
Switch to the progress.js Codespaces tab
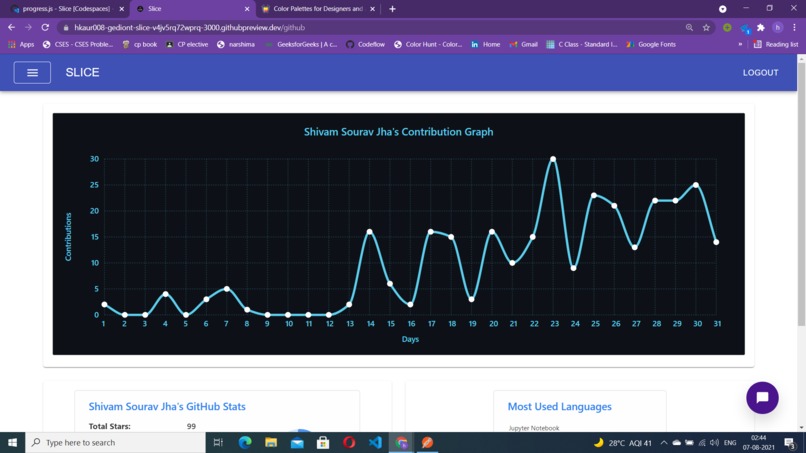click(66, 9)
